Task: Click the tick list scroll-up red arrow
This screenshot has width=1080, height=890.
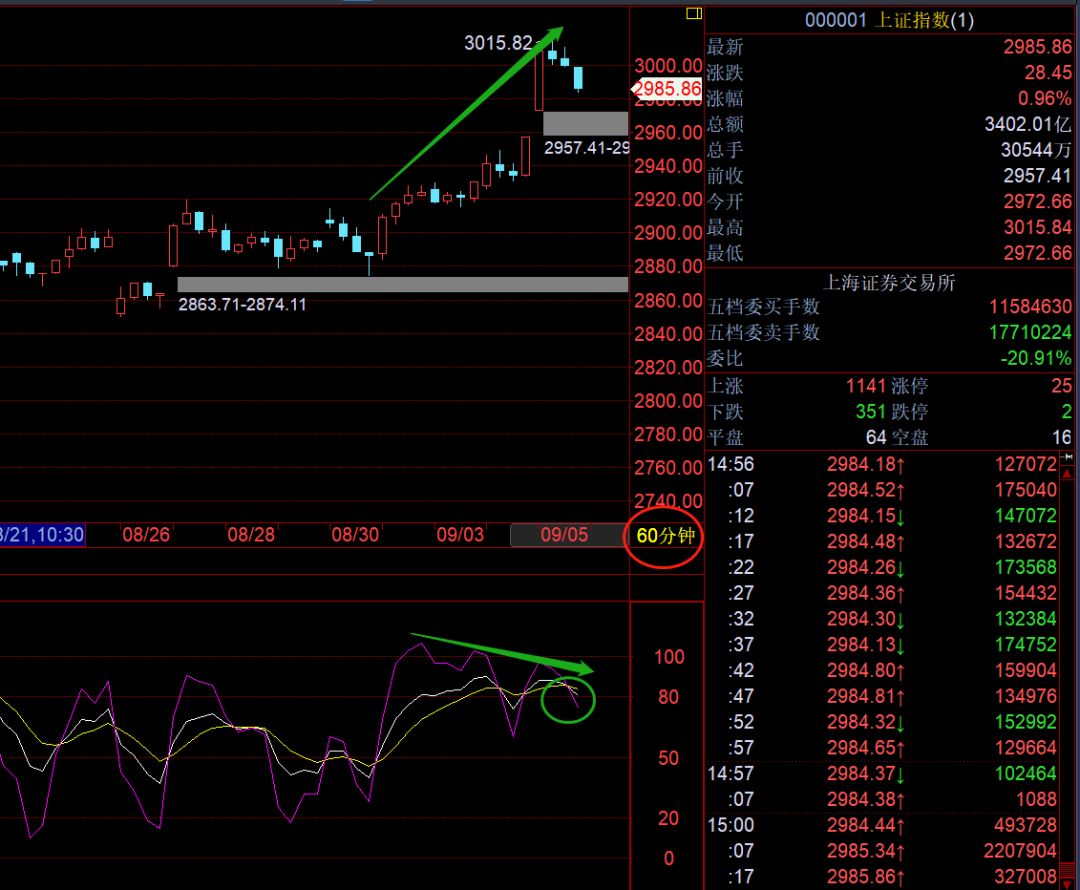Action: pos(1067,474)
